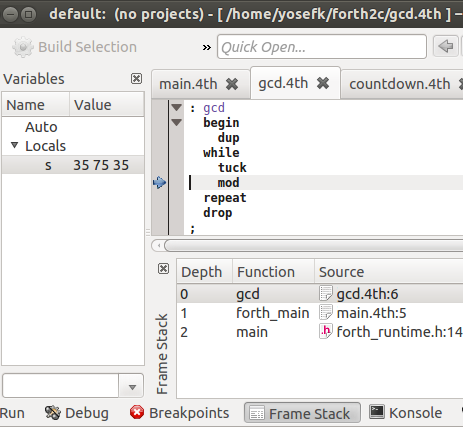Screen dimensions: 463x427
Task: Show the Konsole tool view
Action: [406, 413]
